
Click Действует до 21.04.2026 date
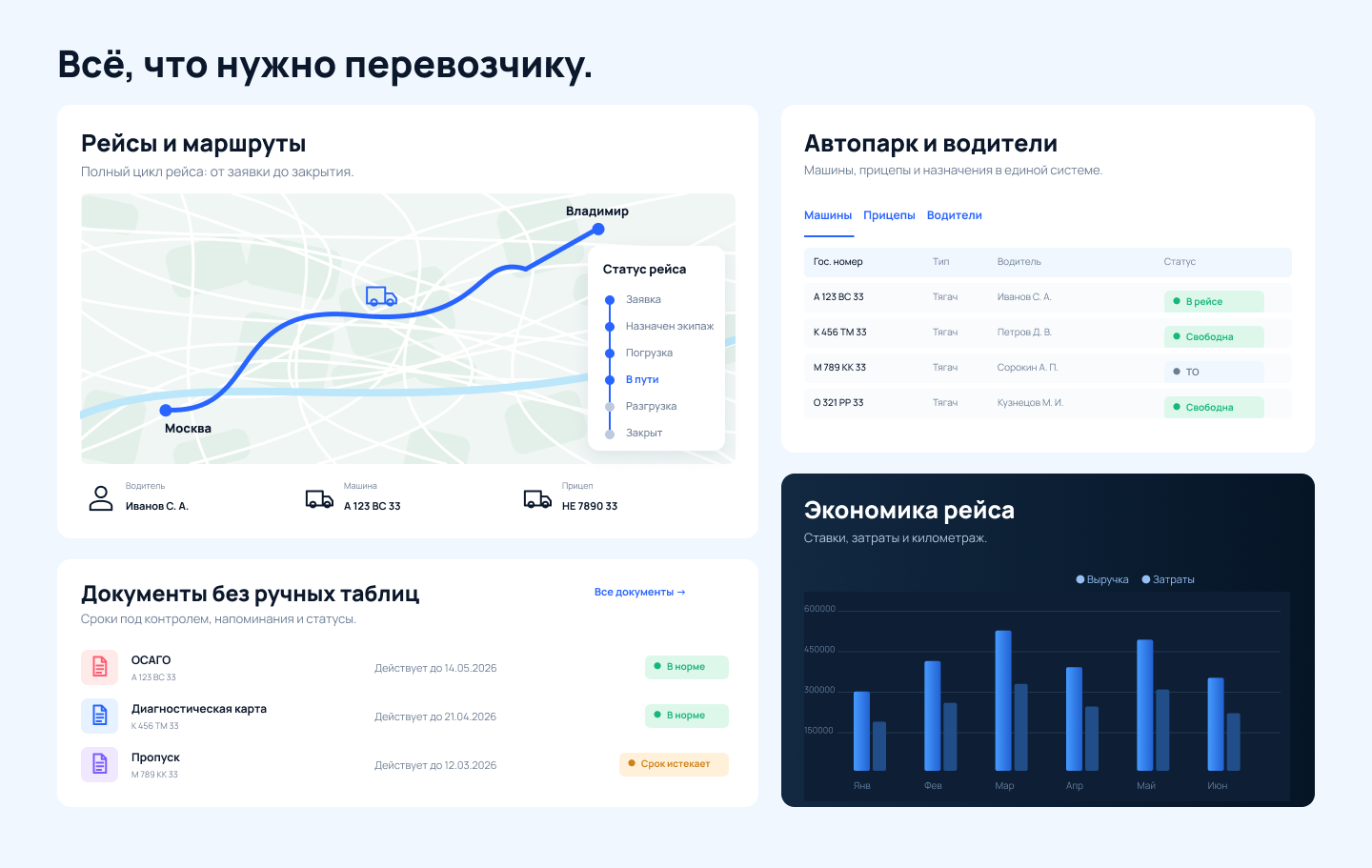point(435,717)
